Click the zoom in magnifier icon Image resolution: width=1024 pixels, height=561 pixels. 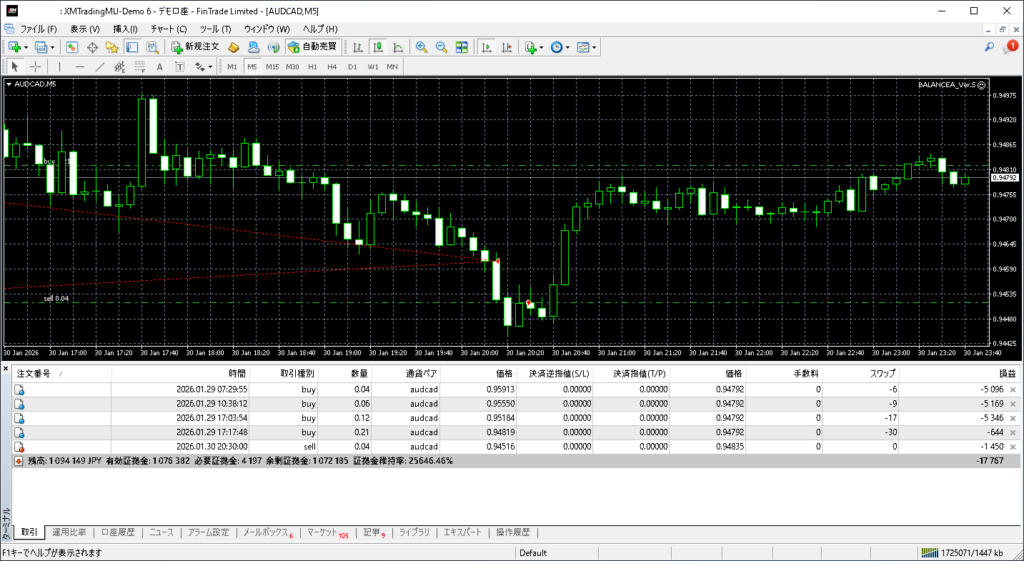(x=422, y=47)
